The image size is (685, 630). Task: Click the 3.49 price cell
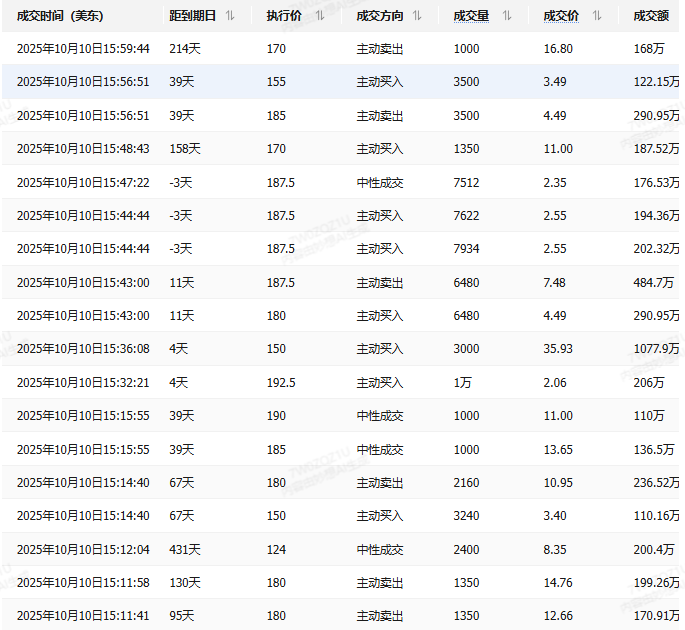[x=555, y=82]
